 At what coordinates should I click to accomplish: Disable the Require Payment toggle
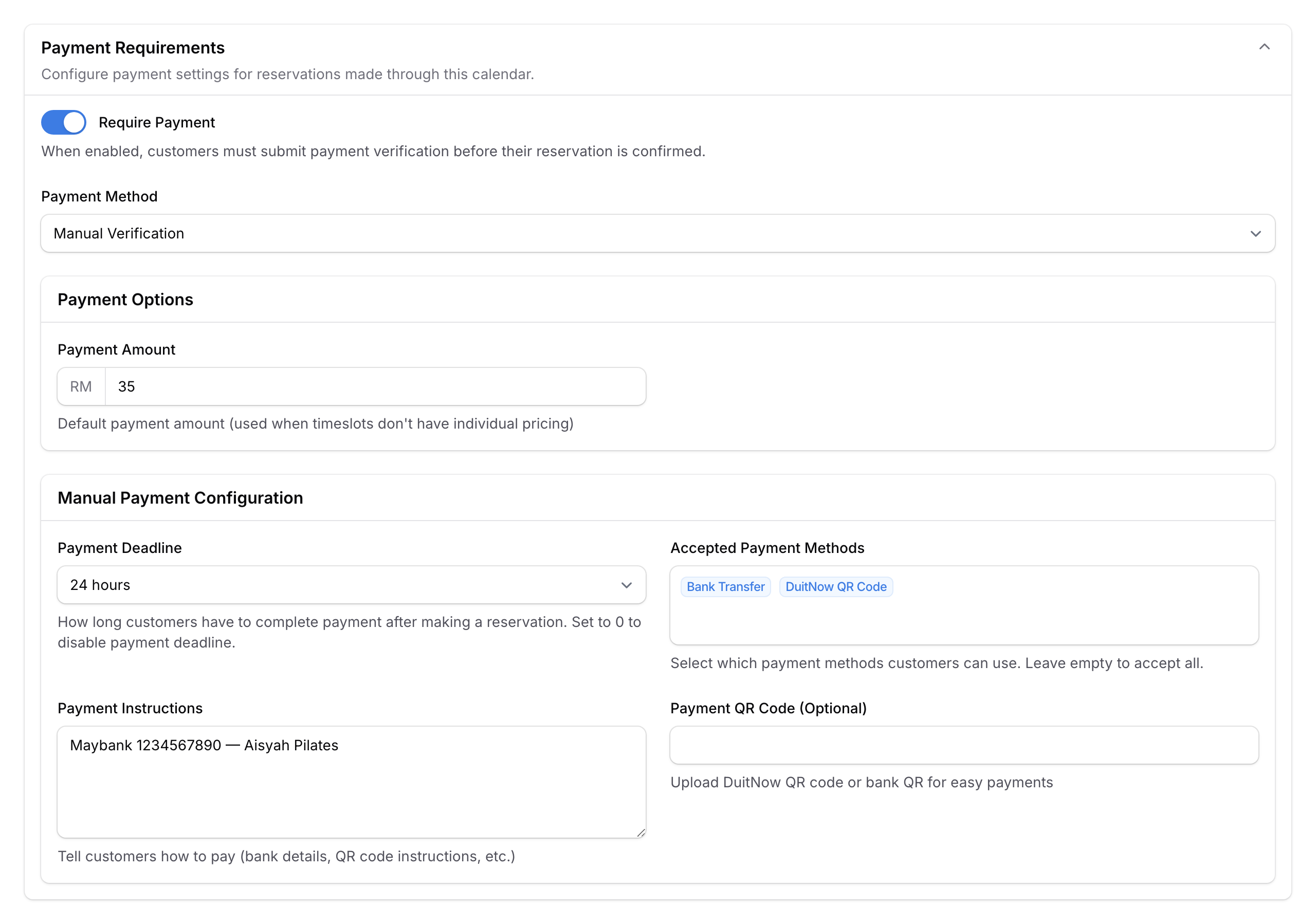[63, 122]
